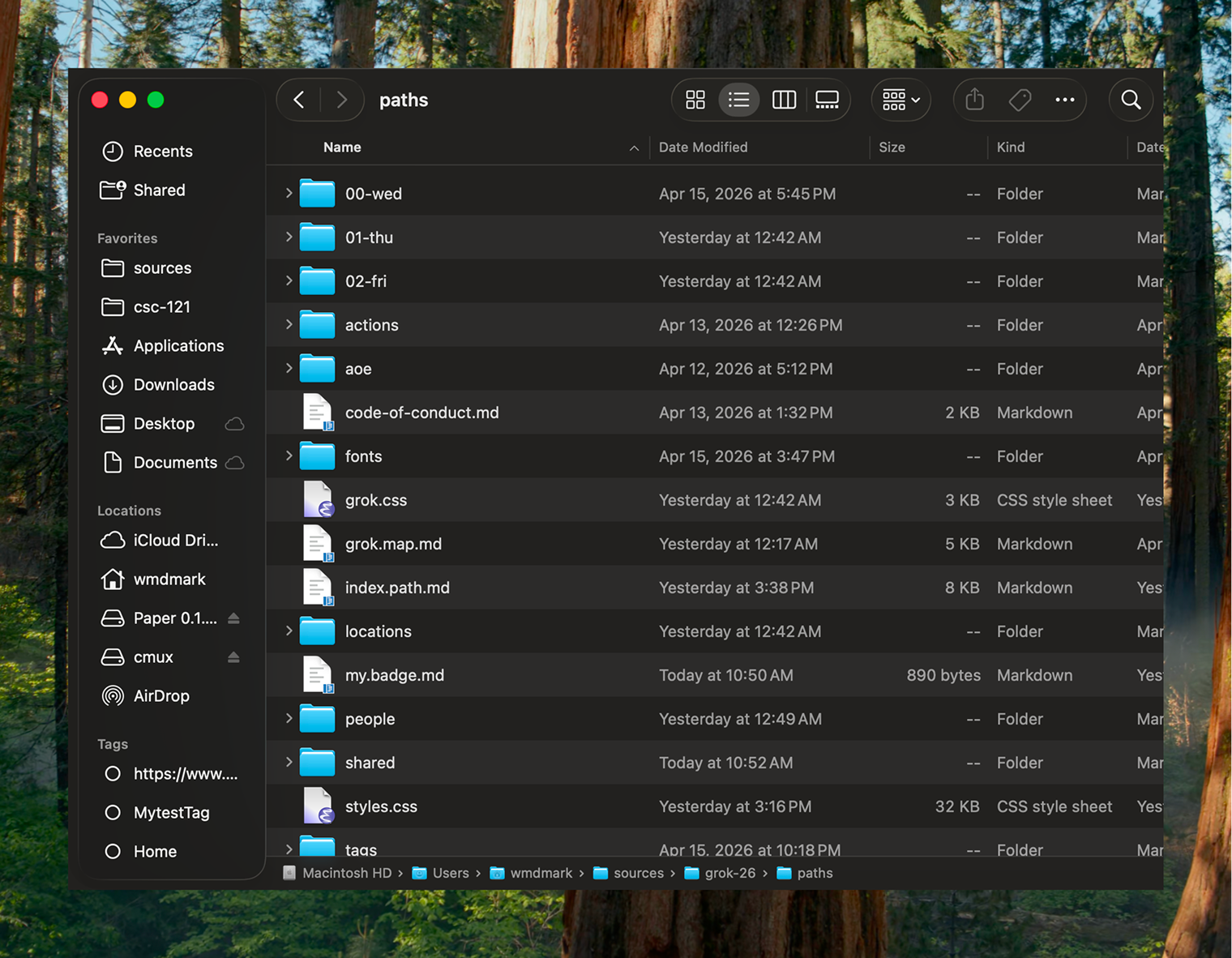Open the More actions menu

click(1064, 100)
